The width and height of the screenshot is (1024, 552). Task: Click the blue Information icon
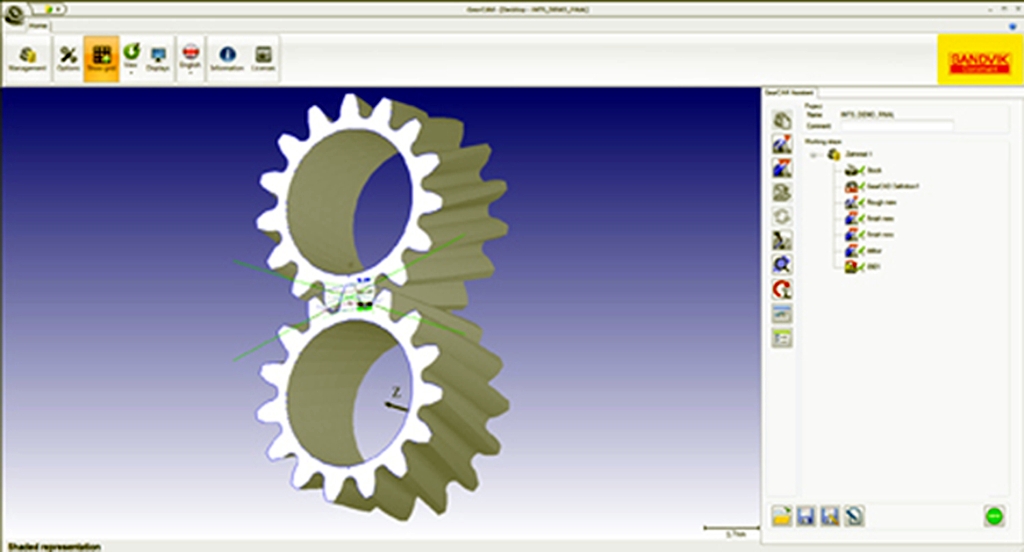[x=227, y=59]
